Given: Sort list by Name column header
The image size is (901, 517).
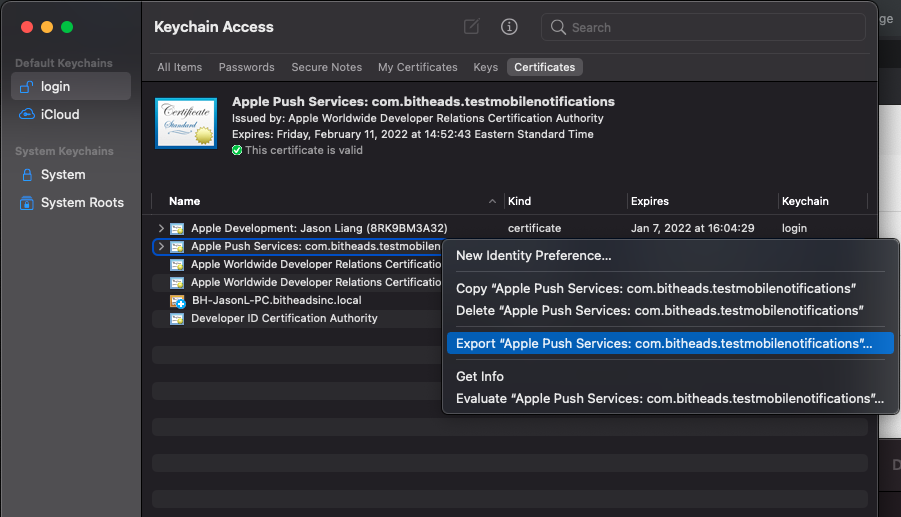Looking at the screenshot, I should (184, 201).
